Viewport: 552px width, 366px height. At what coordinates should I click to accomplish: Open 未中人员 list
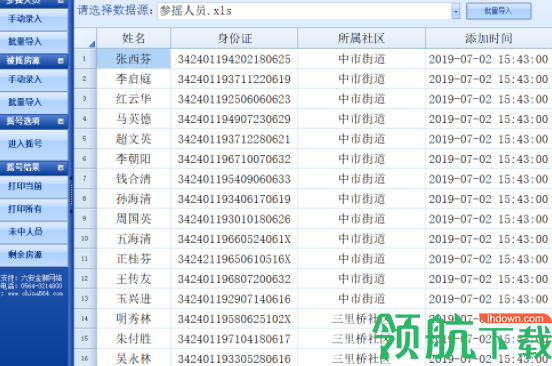click(x=34, y=232)
